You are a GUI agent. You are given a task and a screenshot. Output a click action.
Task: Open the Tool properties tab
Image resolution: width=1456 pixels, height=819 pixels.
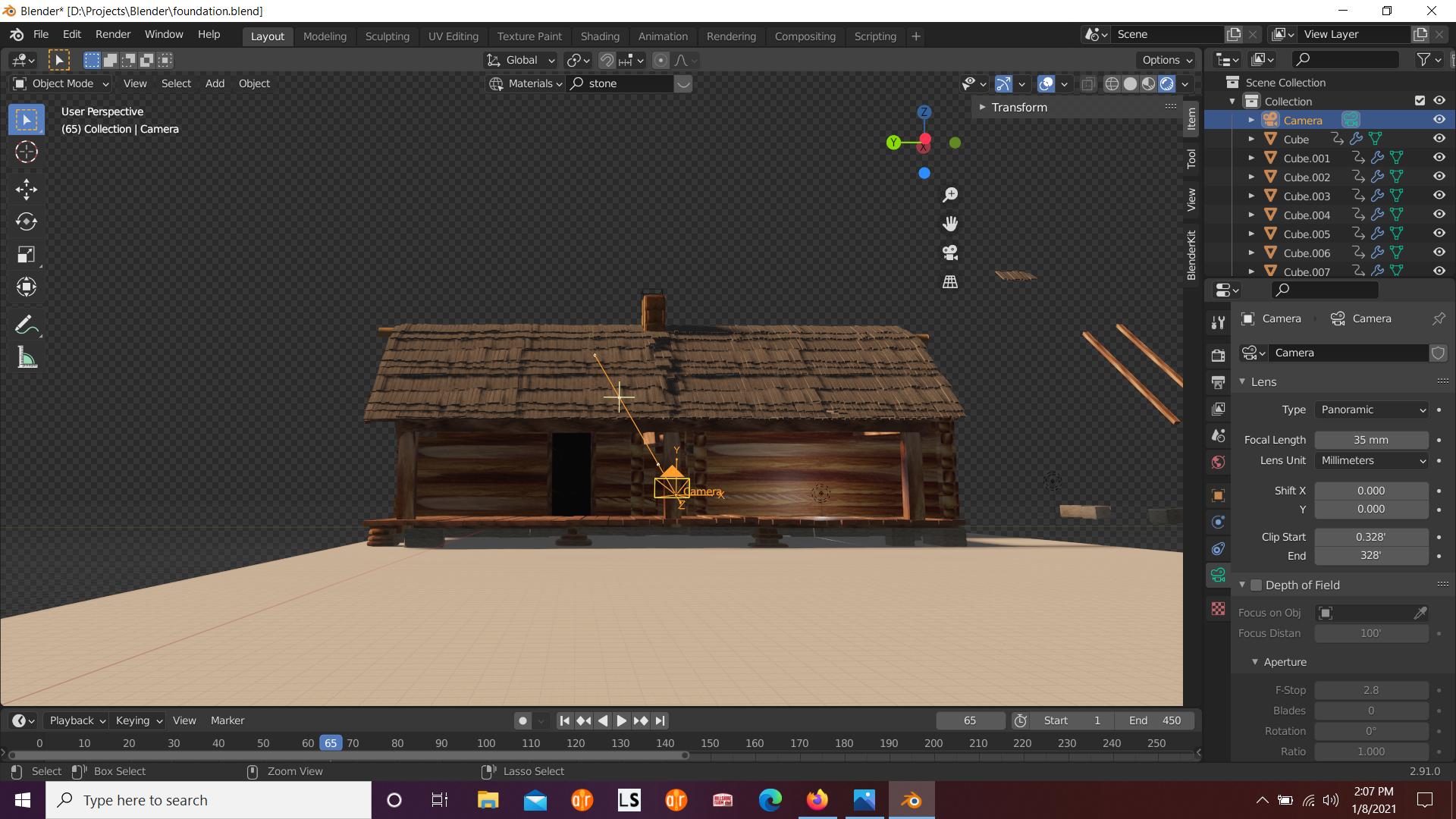coord(1218,322)
